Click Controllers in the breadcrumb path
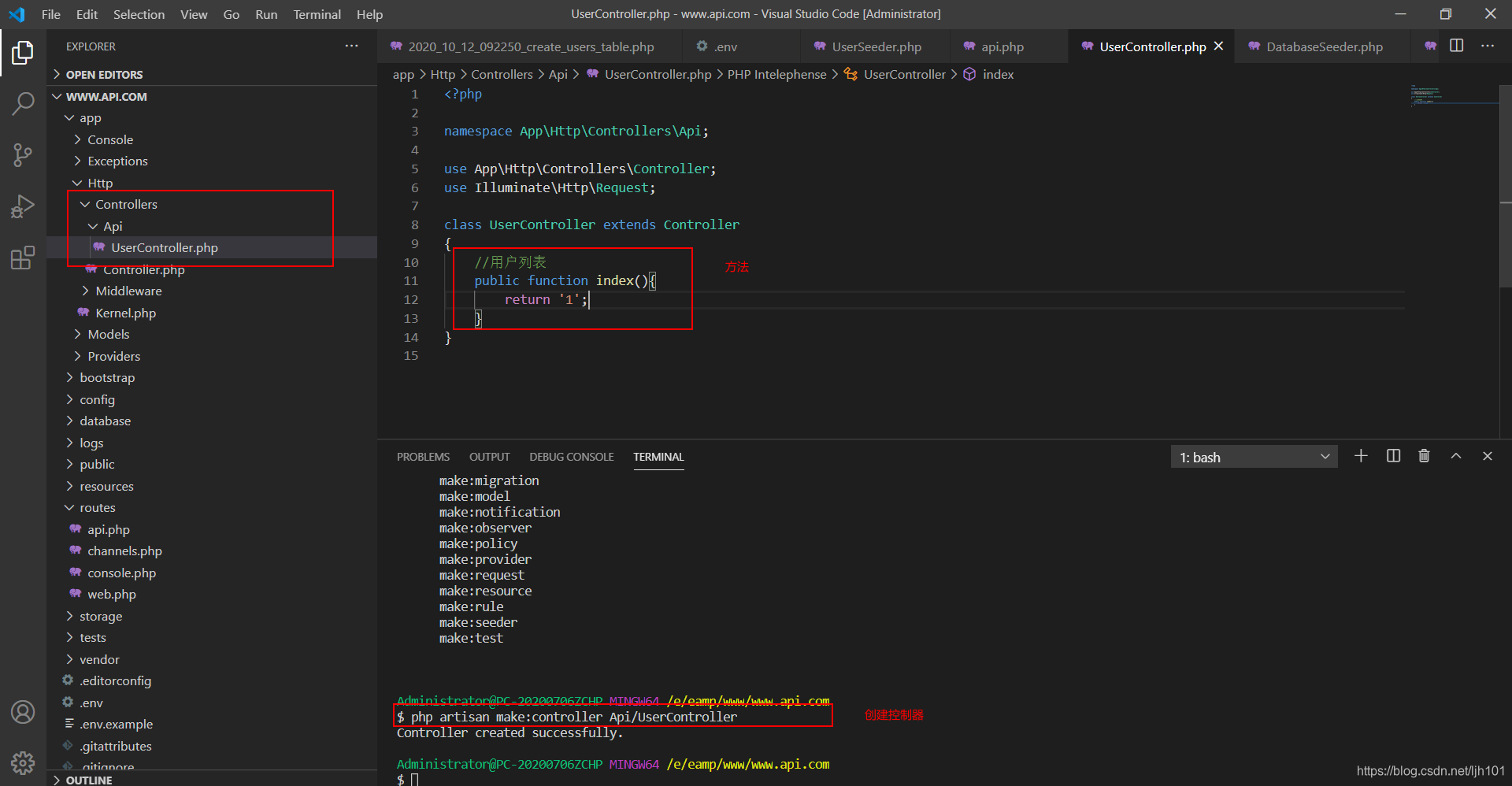This screenshot has height=786, width=1512. (x=502, y=74)
